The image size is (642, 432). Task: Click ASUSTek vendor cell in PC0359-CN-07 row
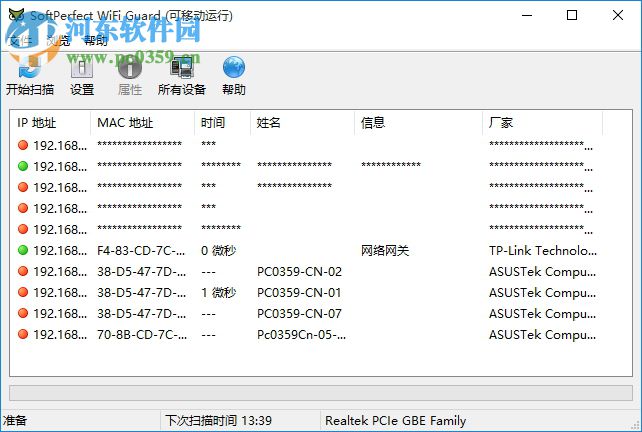click(x=543, y=314)
